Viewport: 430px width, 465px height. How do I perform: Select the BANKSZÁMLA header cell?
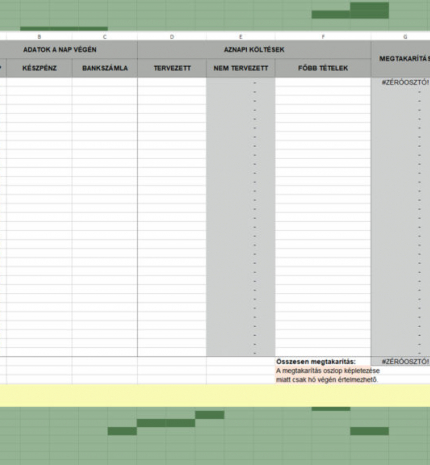pos(105,68)
